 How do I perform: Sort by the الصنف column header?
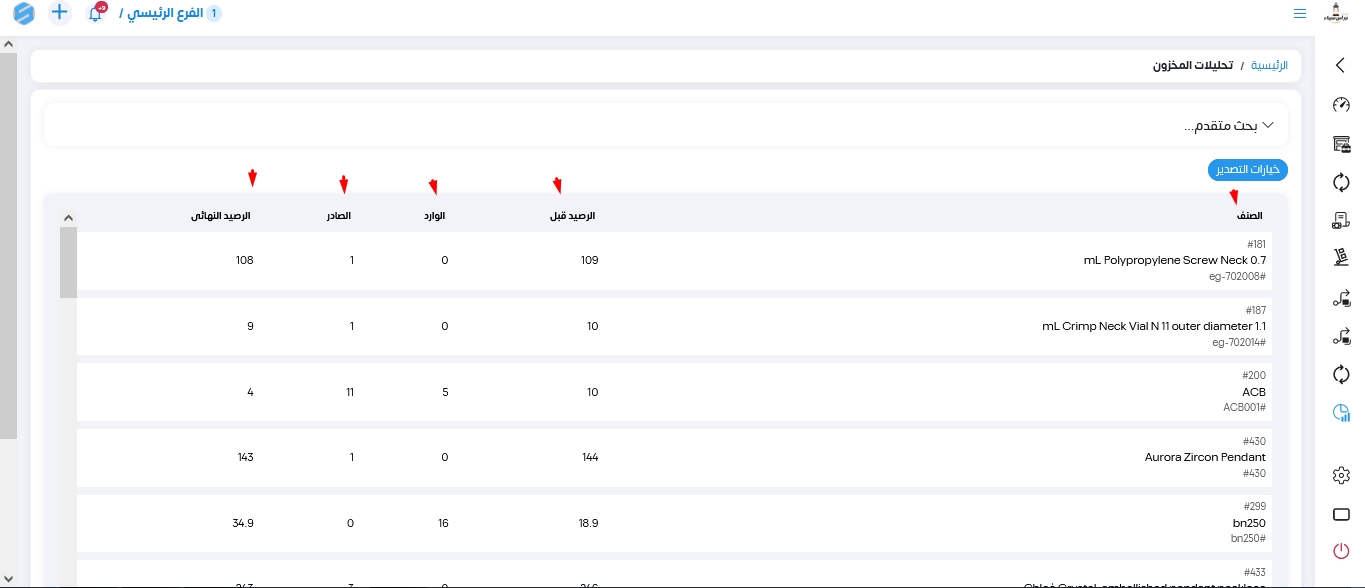(1249, 216)
